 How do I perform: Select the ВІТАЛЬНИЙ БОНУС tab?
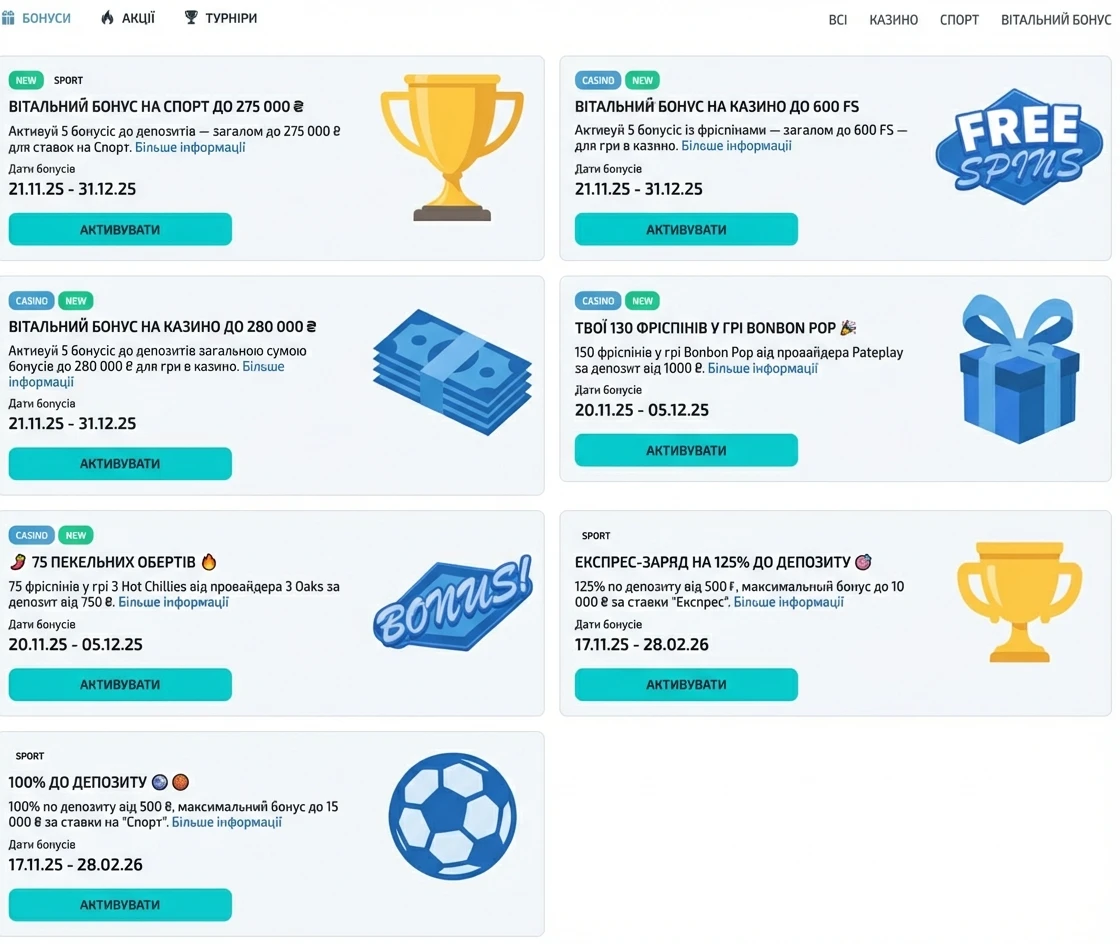(x=1056, y=19)
